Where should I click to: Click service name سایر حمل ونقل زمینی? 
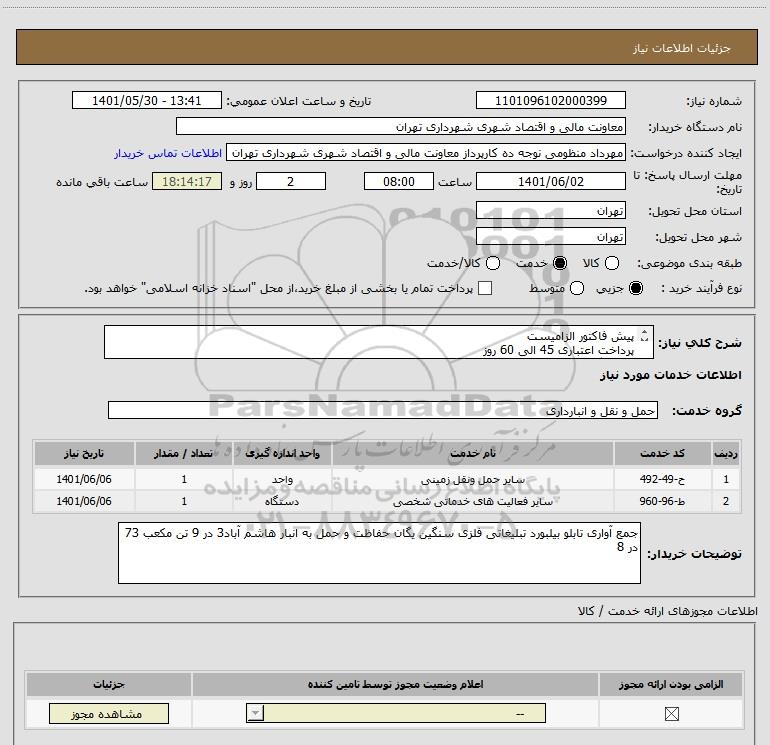tap(472, 479)
